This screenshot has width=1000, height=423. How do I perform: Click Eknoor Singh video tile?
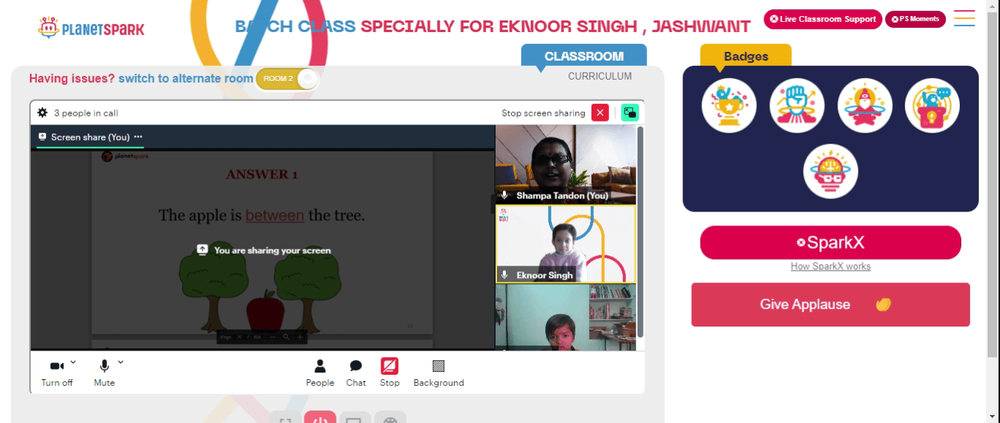(x=566, y=244)
